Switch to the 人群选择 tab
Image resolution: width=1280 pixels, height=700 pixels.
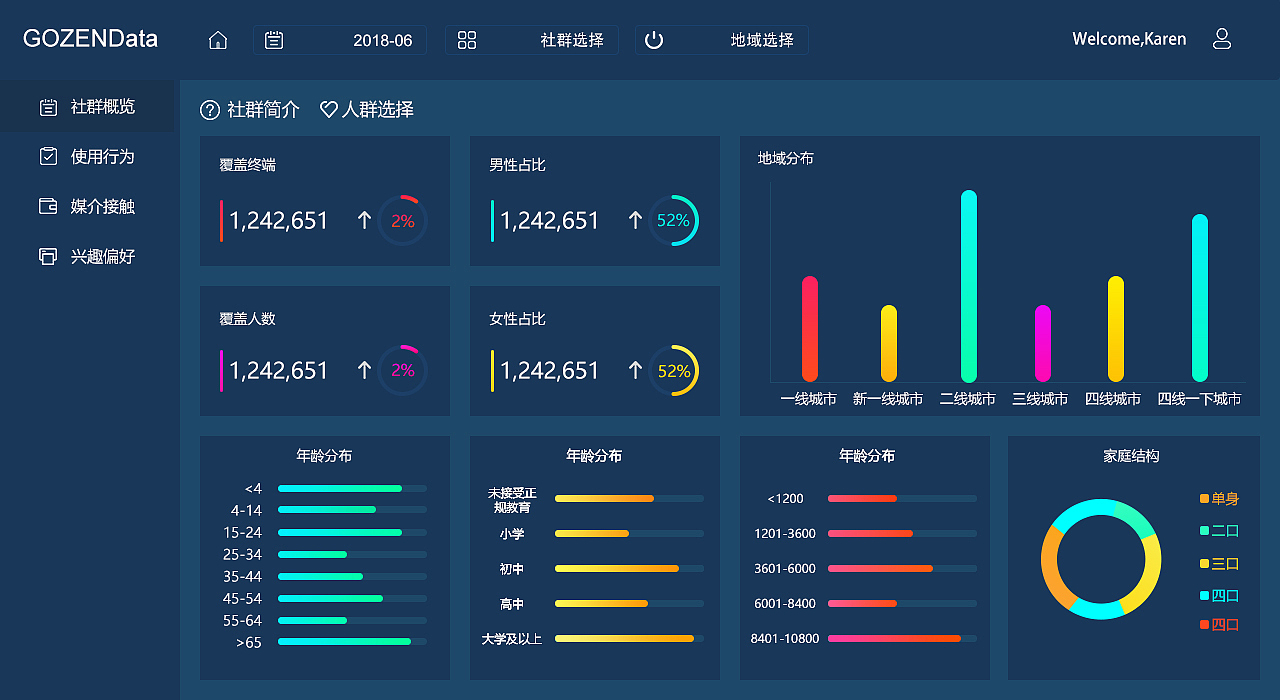click(x=367, y=110)
